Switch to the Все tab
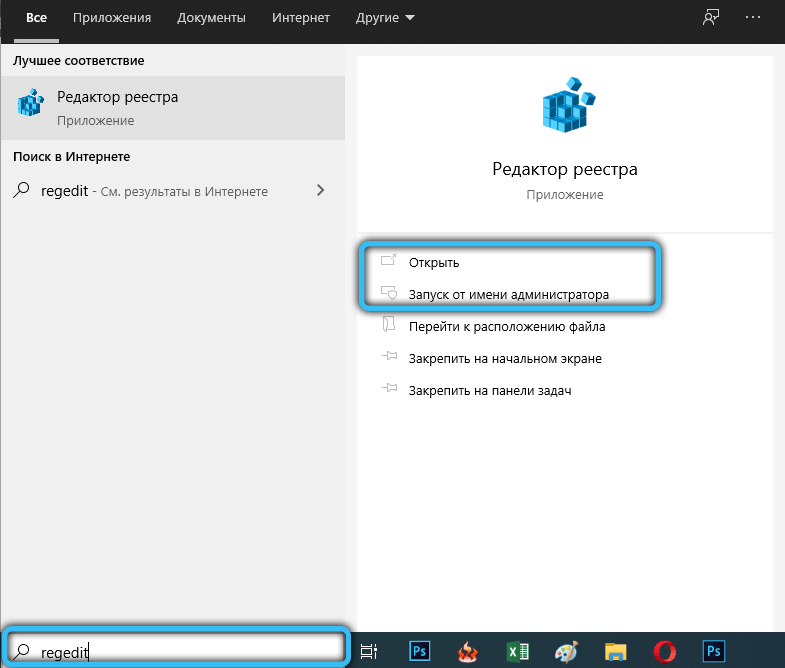The width and height of the screenshot is (785, 668). [x=36, y=18]
